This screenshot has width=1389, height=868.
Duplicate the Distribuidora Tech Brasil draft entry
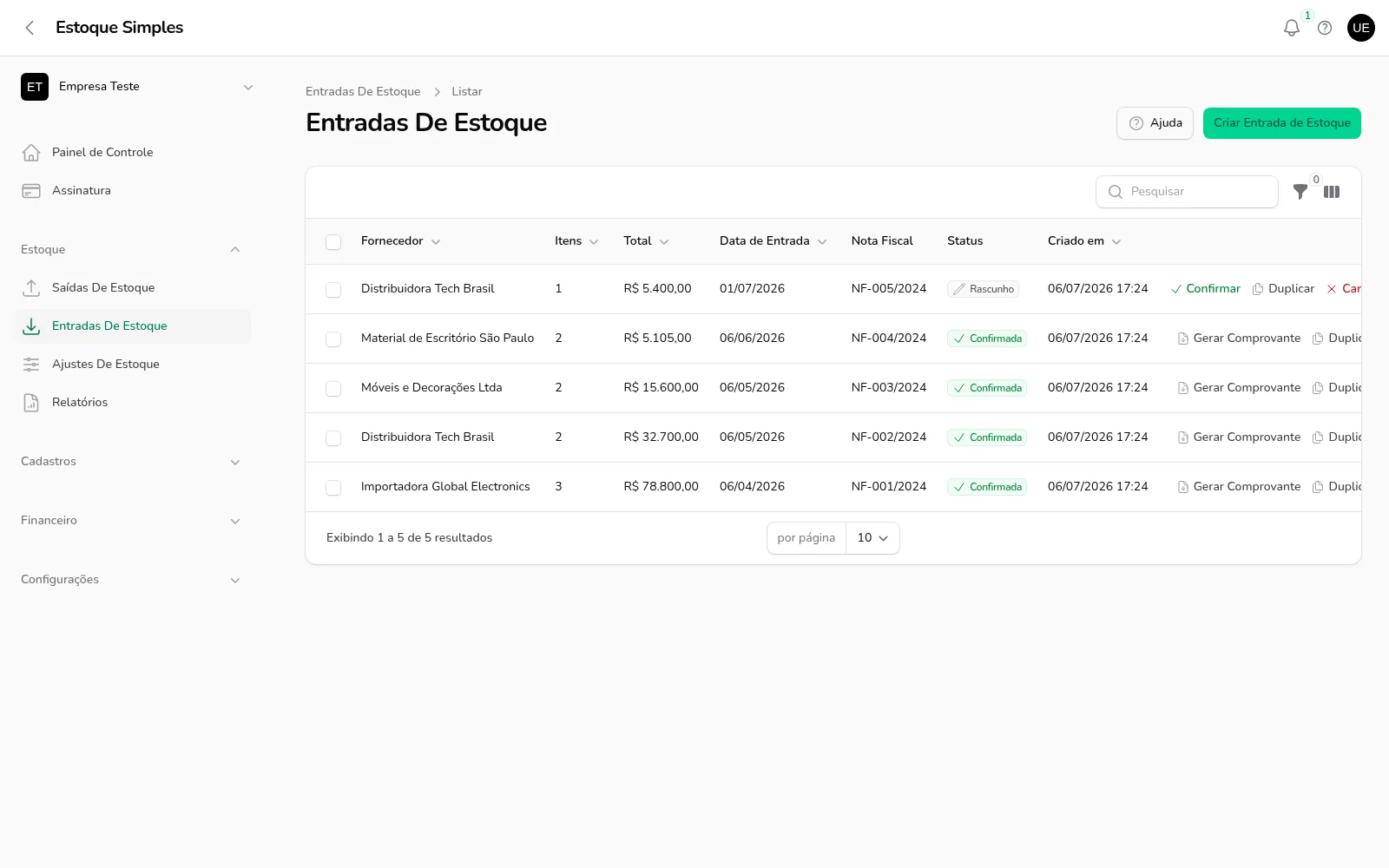point(1283,289)
